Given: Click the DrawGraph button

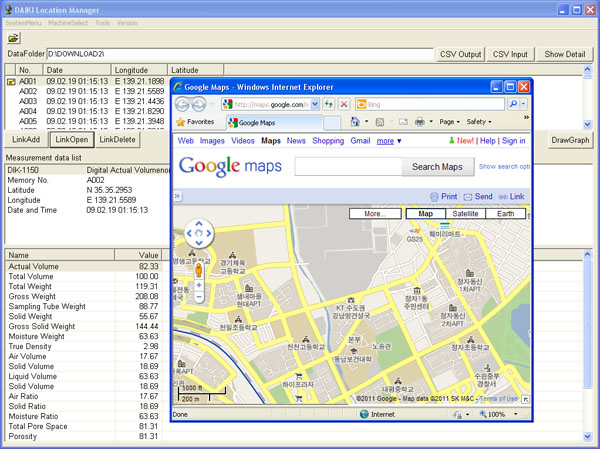Looking at the screenshot, I should (x=570, y=140).
